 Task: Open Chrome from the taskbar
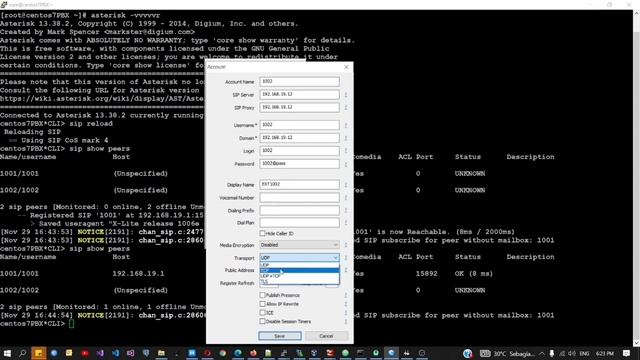point(222,353)
